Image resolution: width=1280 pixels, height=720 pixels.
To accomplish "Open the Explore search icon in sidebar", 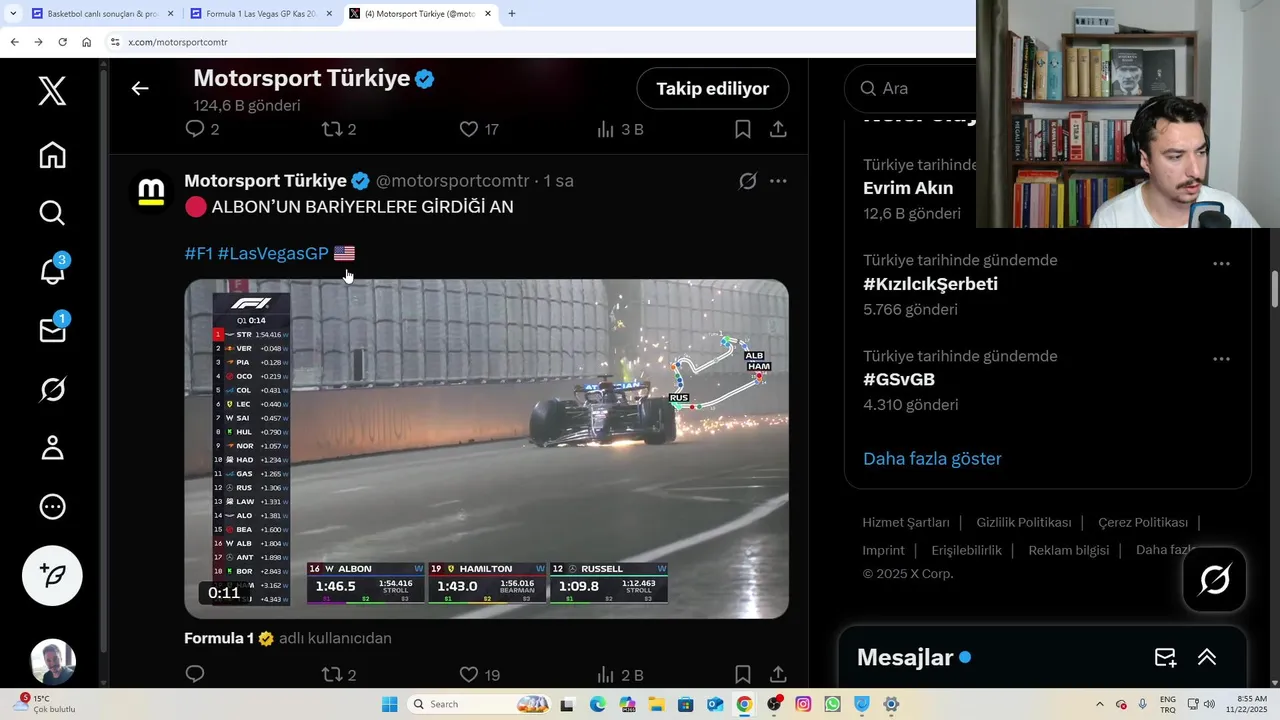I will [x=52, y=213].
